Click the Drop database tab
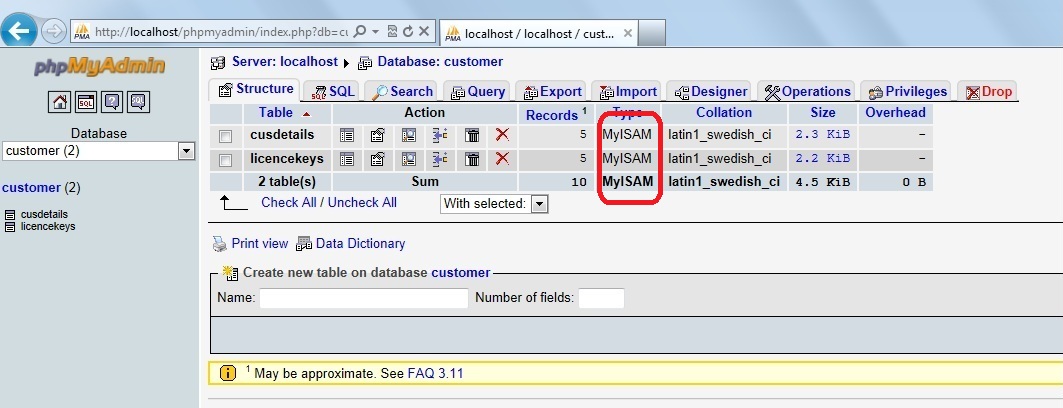 (988, 91)
